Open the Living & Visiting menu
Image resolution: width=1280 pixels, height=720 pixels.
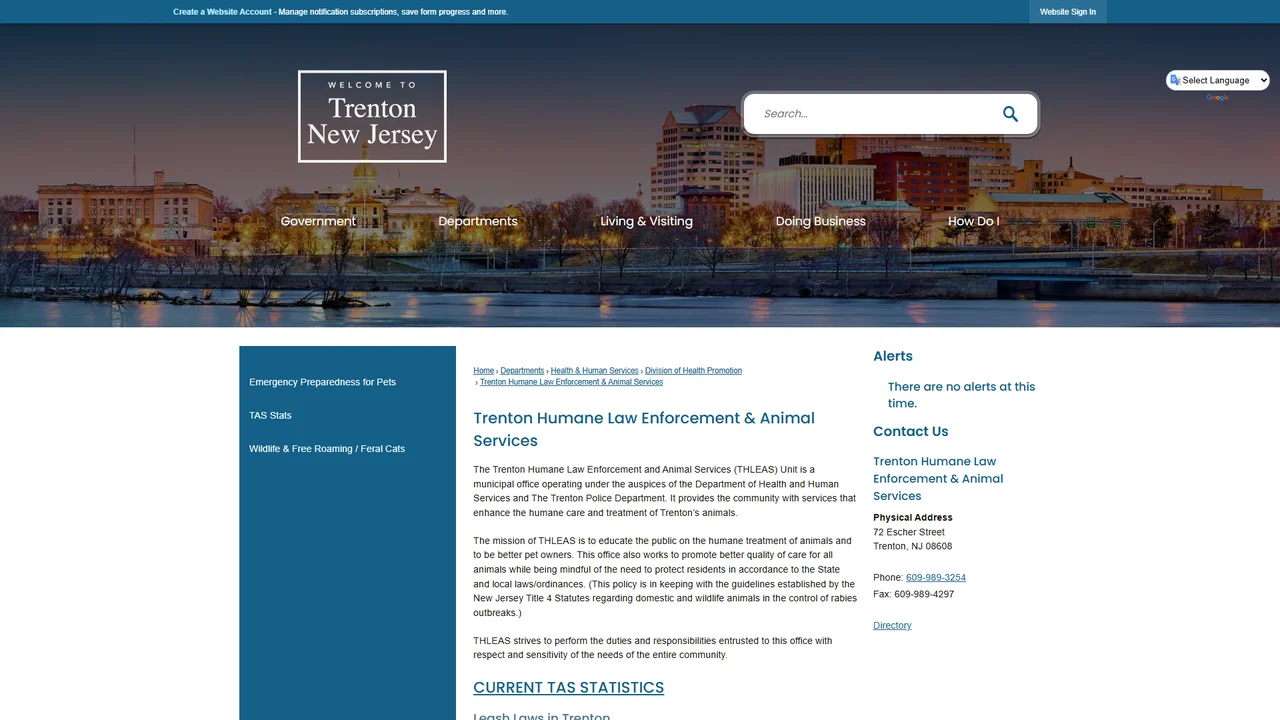coord(646,221)
